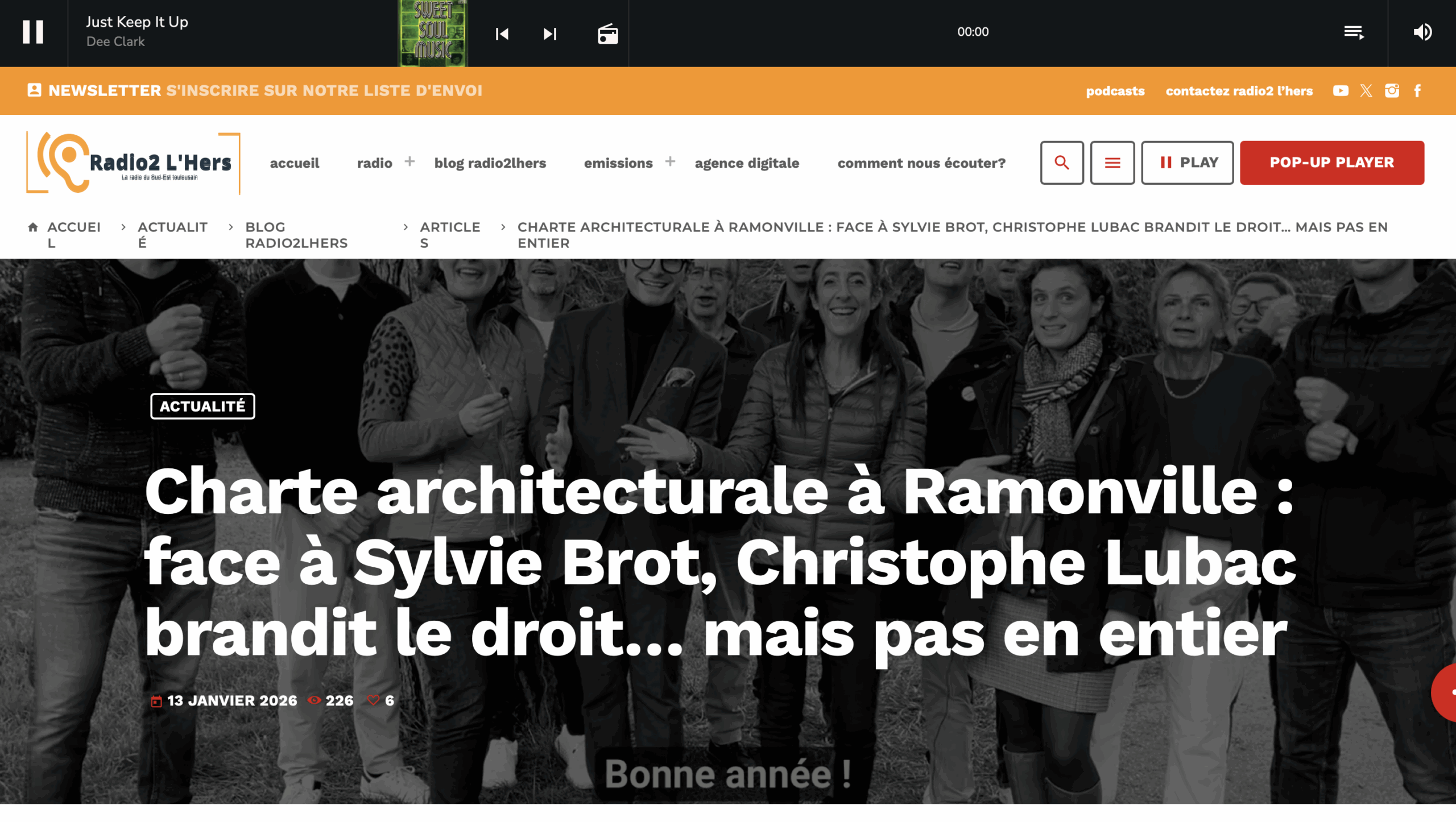This screenshot has height=822, width=1456.
Task: Skip to next track
Action: [549, 34]
